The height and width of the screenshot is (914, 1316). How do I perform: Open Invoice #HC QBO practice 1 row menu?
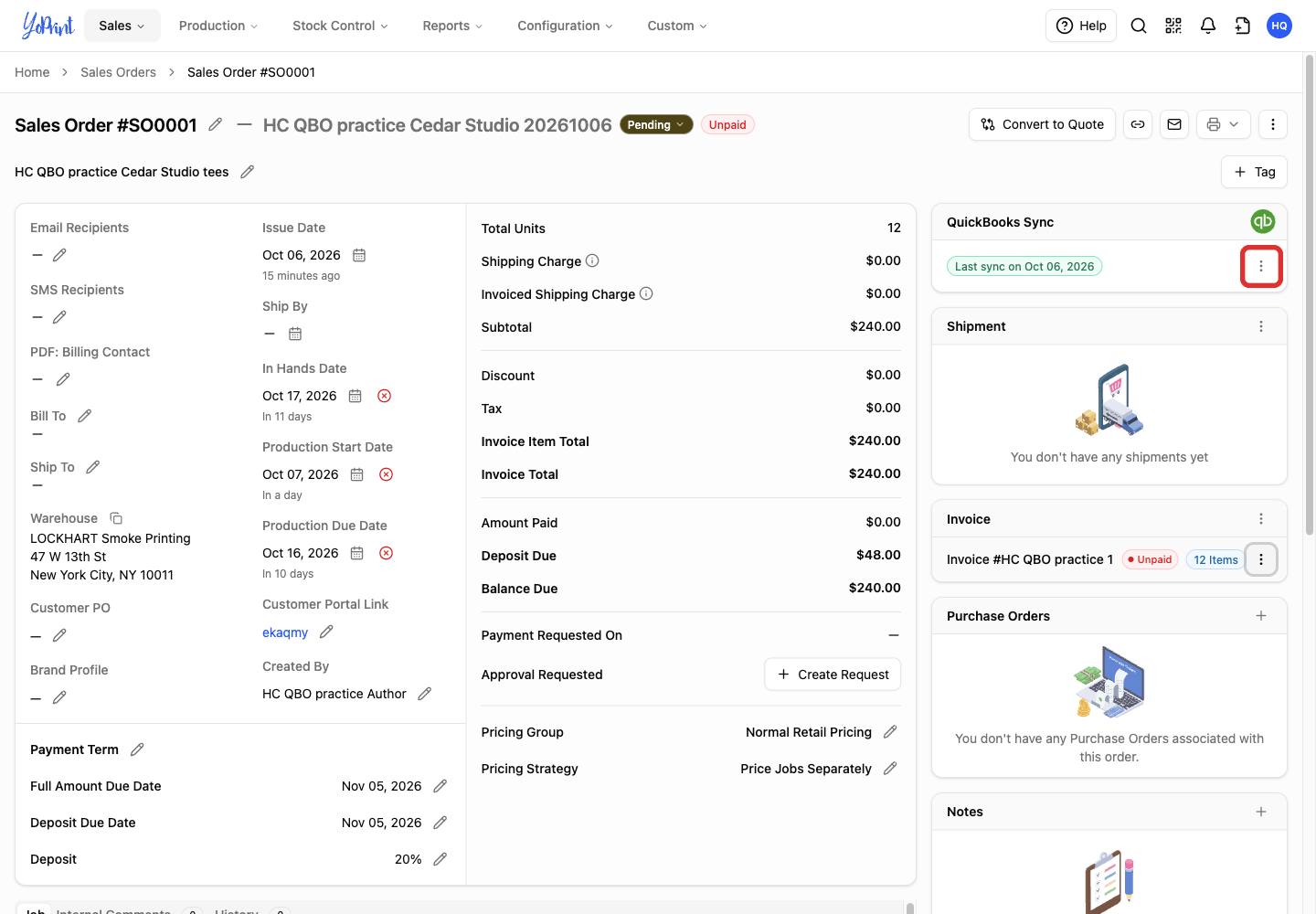tap(1261, 559)
